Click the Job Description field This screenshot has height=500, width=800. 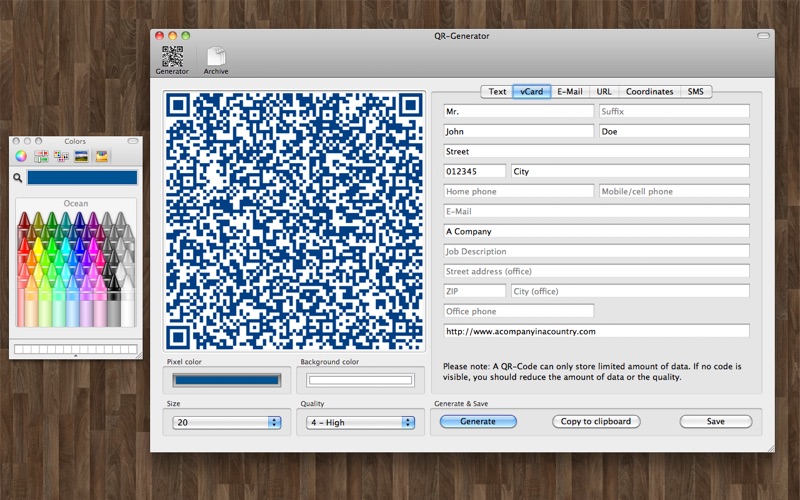pos(596,251)
